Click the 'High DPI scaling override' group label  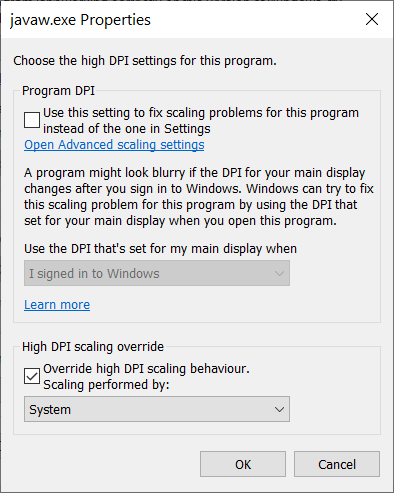pos(93,347)
